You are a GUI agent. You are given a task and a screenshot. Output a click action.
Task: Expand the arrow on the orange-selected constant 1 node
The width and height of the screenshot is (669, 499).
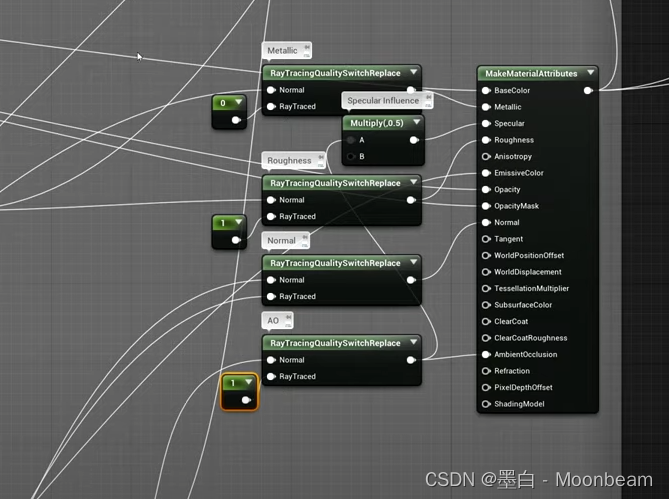point(248,382)
